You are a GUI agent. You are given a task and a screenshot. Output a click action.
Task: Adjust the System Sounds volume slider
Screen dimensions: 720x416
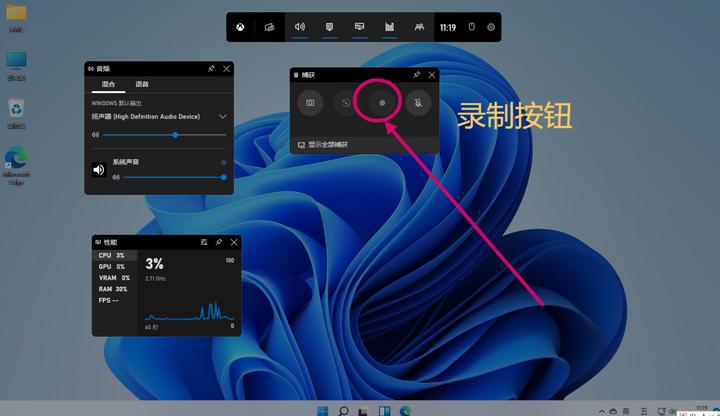(x=175, y=177)
